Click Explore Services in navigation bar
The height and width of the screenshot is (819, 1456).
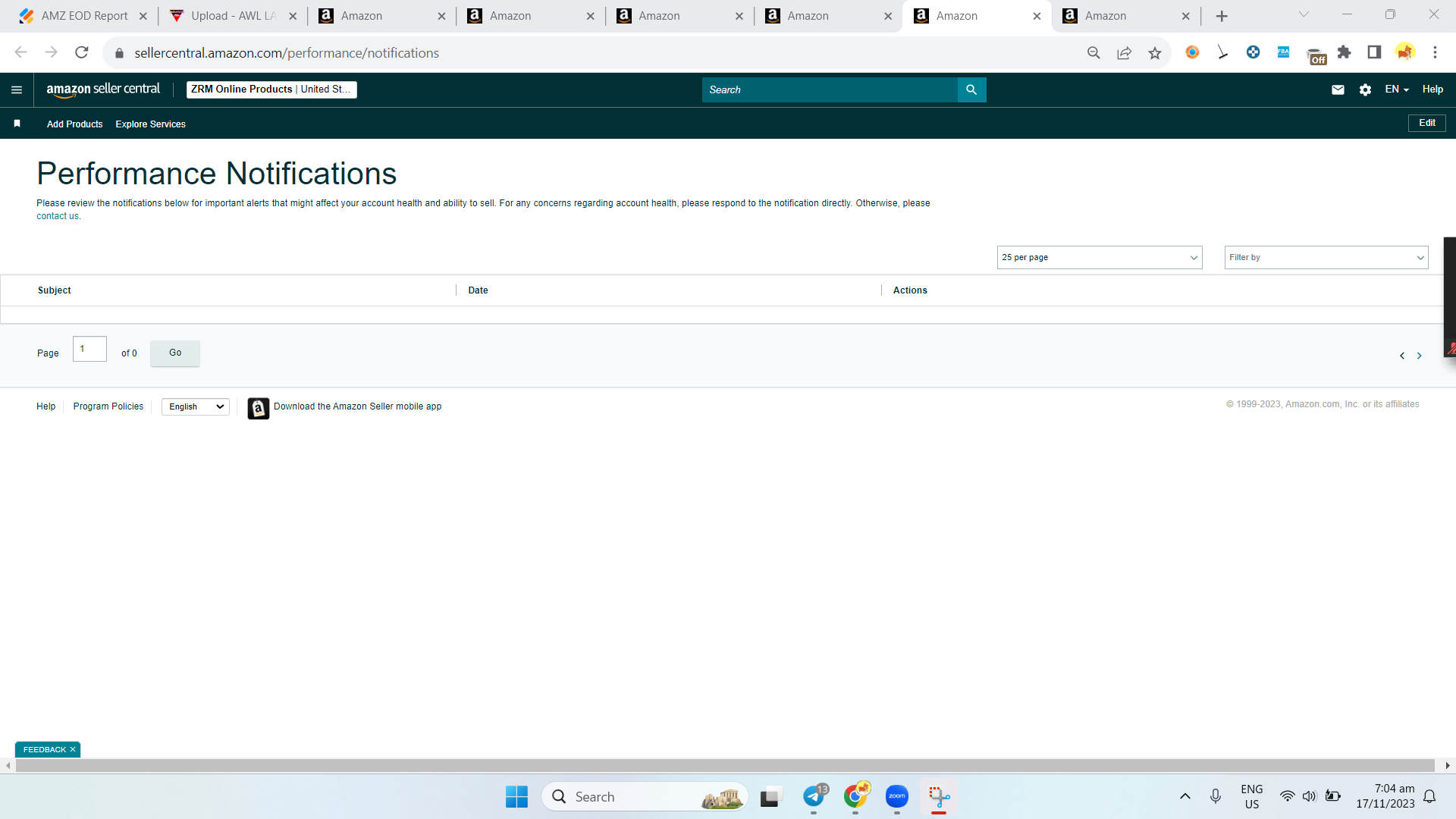[150, 124]
